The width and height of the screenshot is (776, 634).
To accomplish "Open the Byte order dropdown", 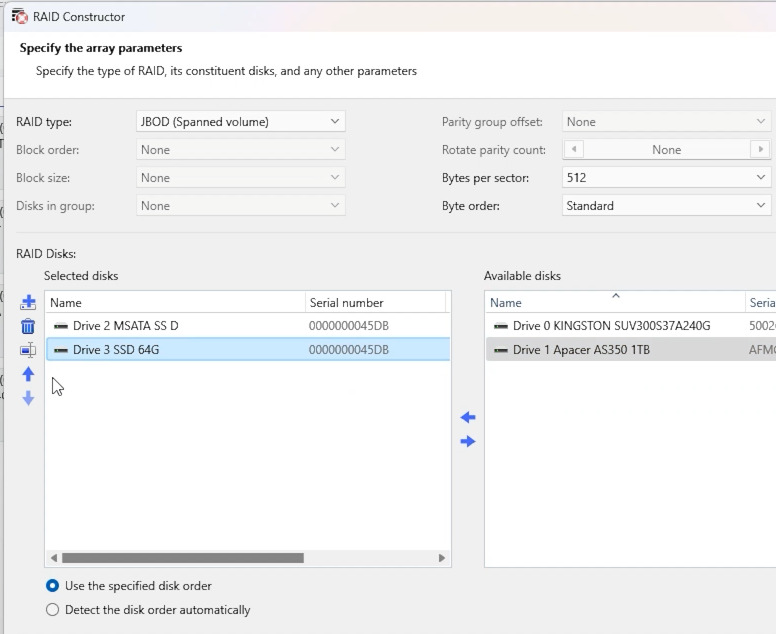I will pos(666,205).
